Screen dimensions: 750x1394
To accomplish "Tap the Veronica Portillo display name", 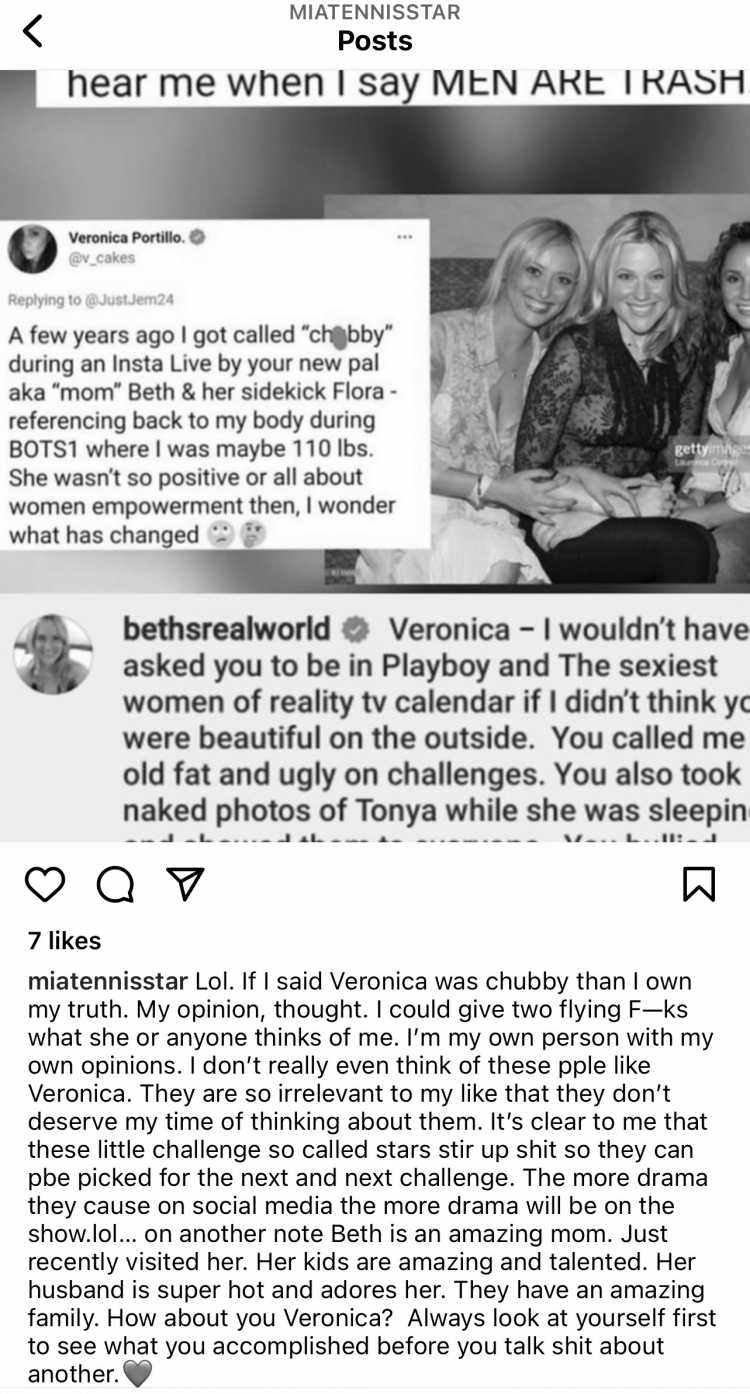I will [x=127, y=237].
